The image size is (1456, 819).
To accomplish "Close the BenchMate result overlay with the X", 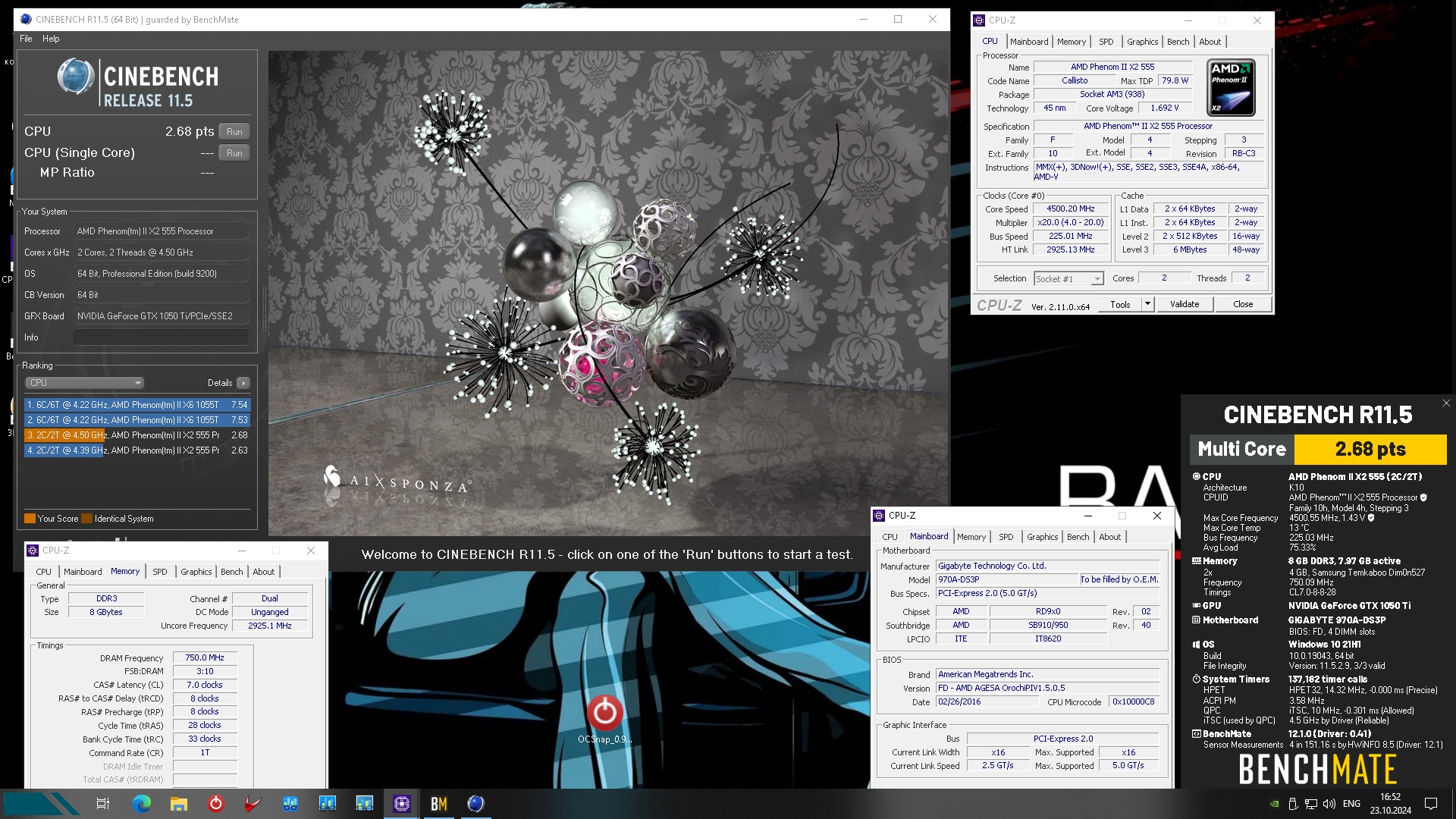I will tap(1445, 403).
